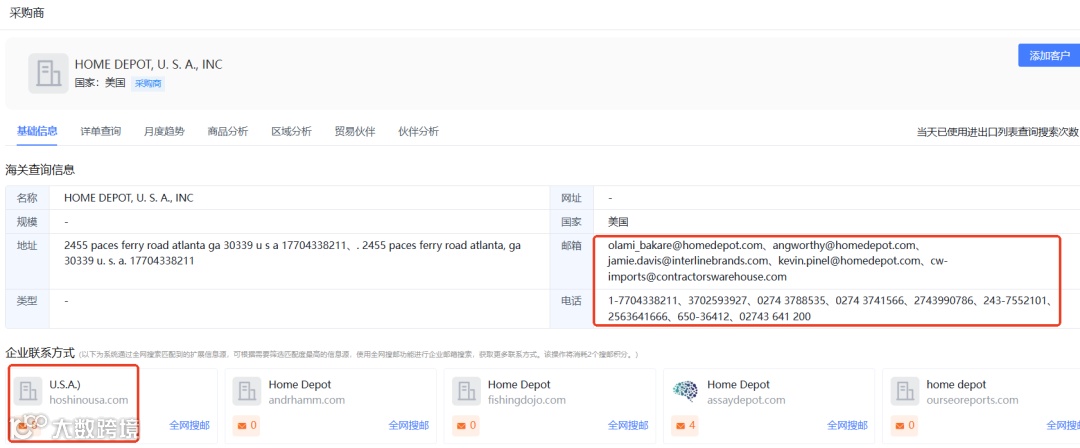Click the 国家 value 美国 in table
Screen dimensions: 1080x448
(618, 222)
